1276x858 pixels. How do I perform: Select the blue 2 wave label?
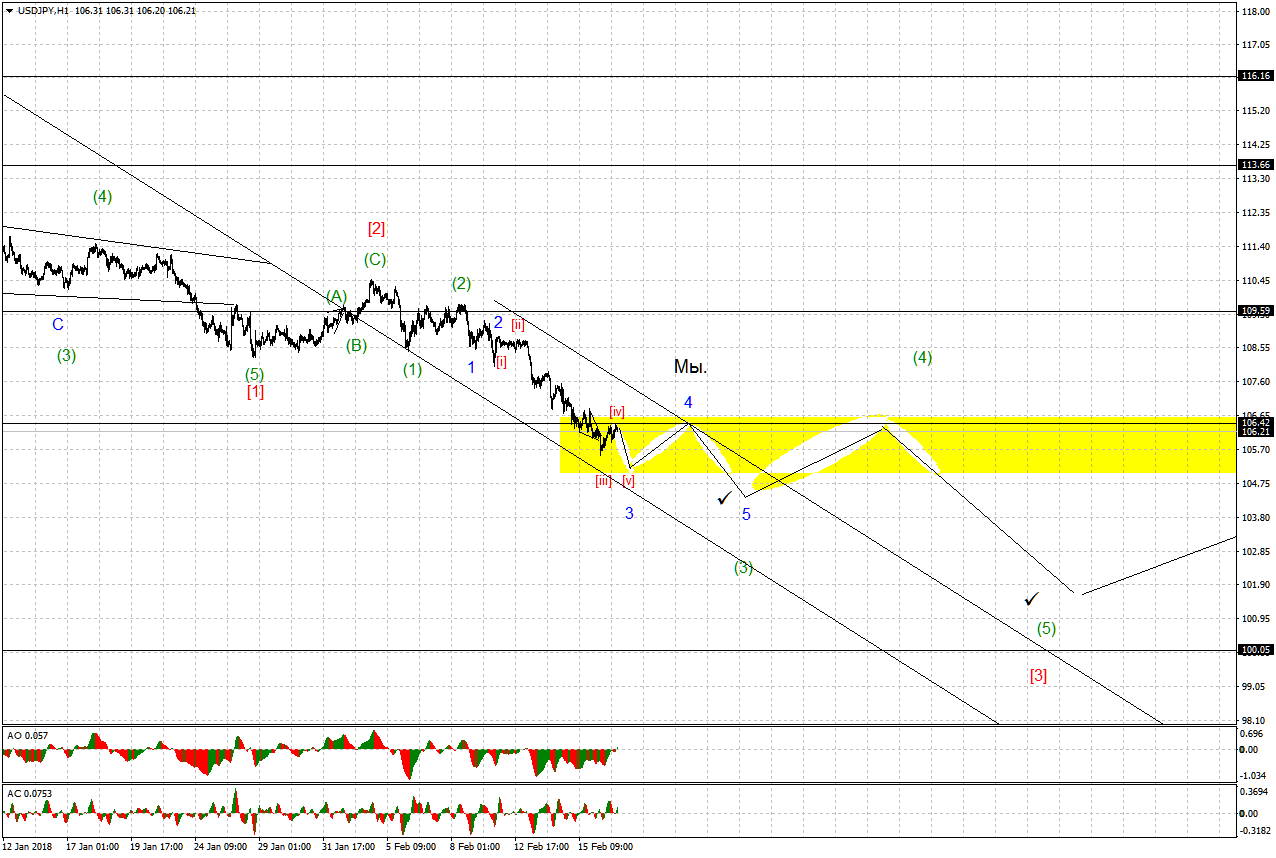(498, 323)
